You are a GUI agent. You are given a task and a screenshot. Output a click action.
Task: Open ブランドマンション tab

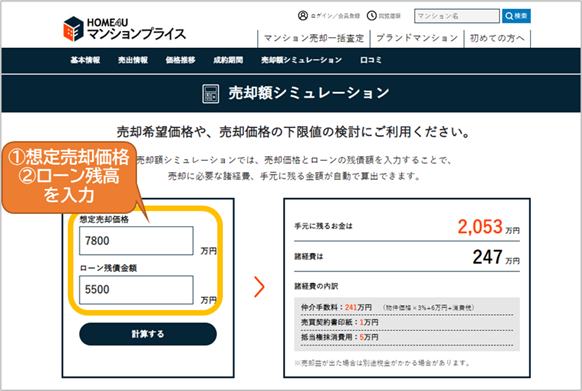pos(417,38)
